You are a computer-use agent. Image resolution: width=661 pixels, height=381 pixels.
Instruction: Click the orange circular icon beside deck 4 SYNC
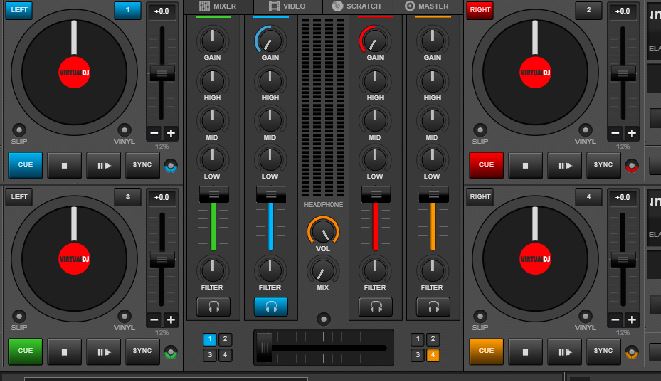(x=631, y=352)
